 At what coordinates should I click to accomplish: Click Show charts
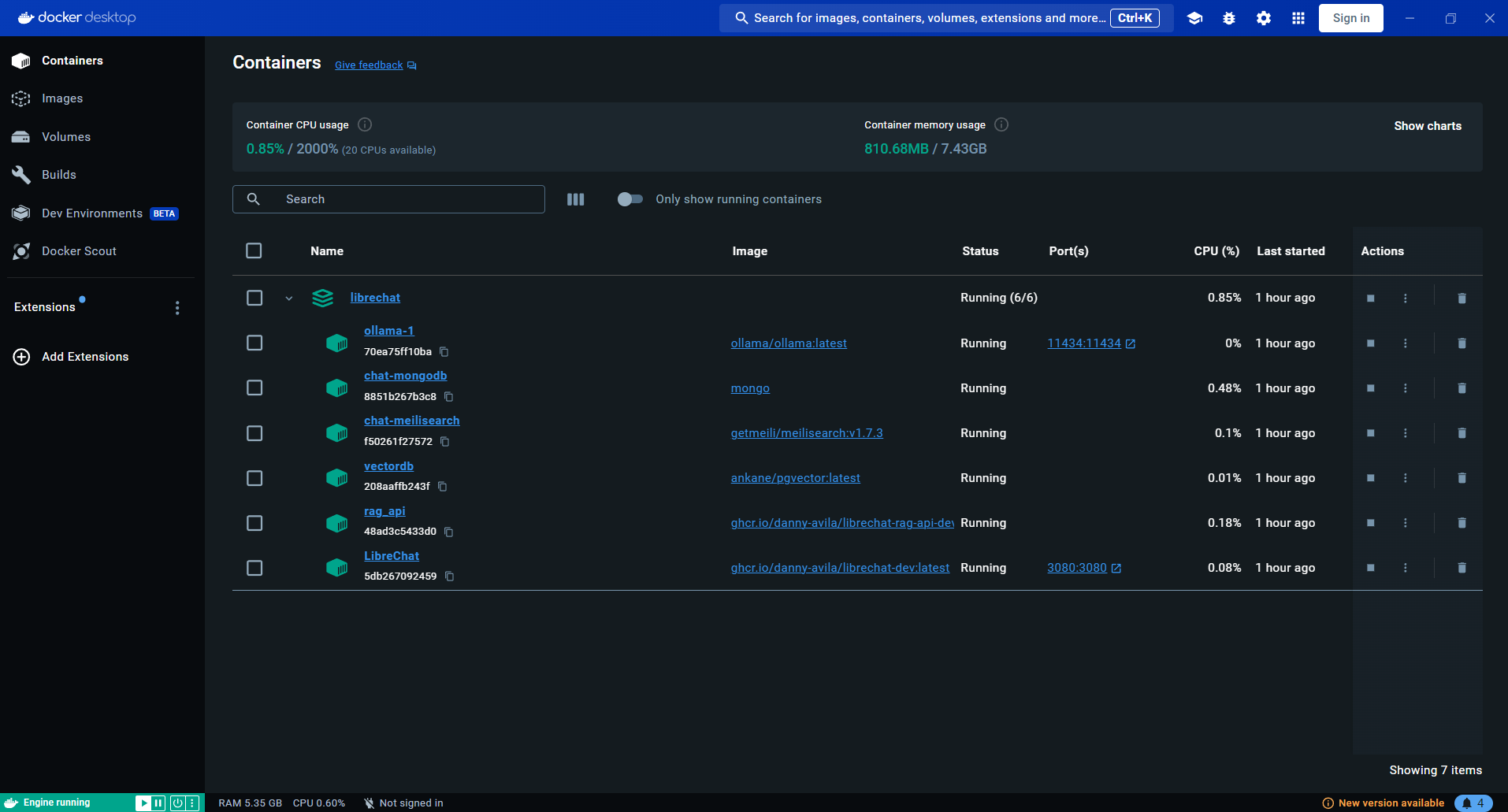click(1428, 126)
